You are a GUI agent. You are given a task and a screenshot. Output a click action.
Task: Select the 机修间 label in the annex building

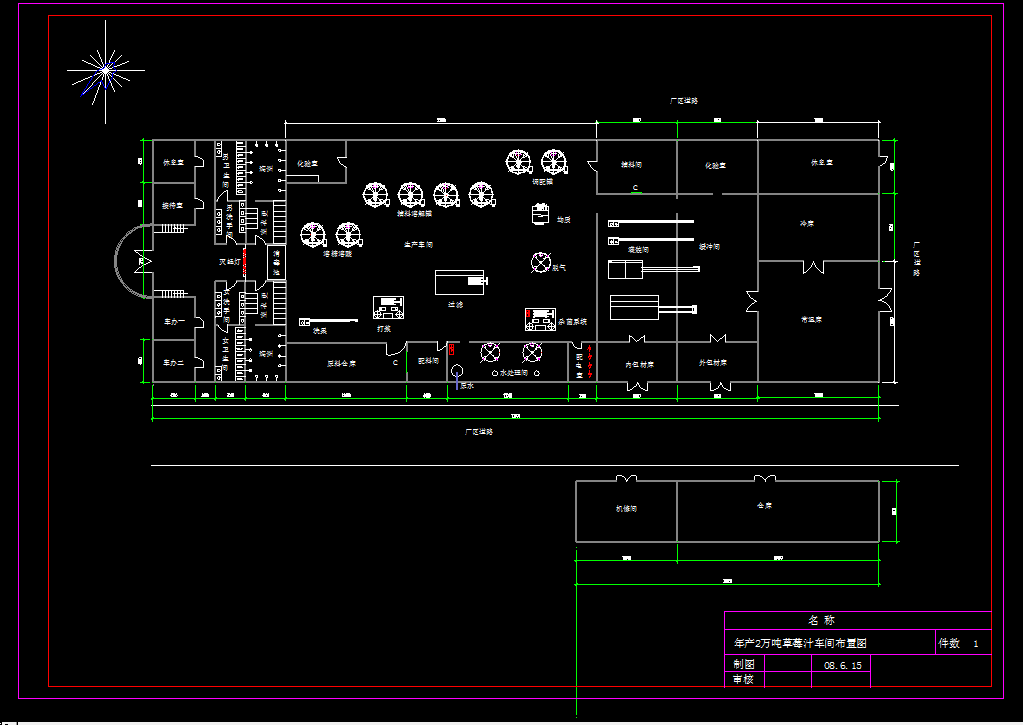pyautogui.click(x=626, y=508)
